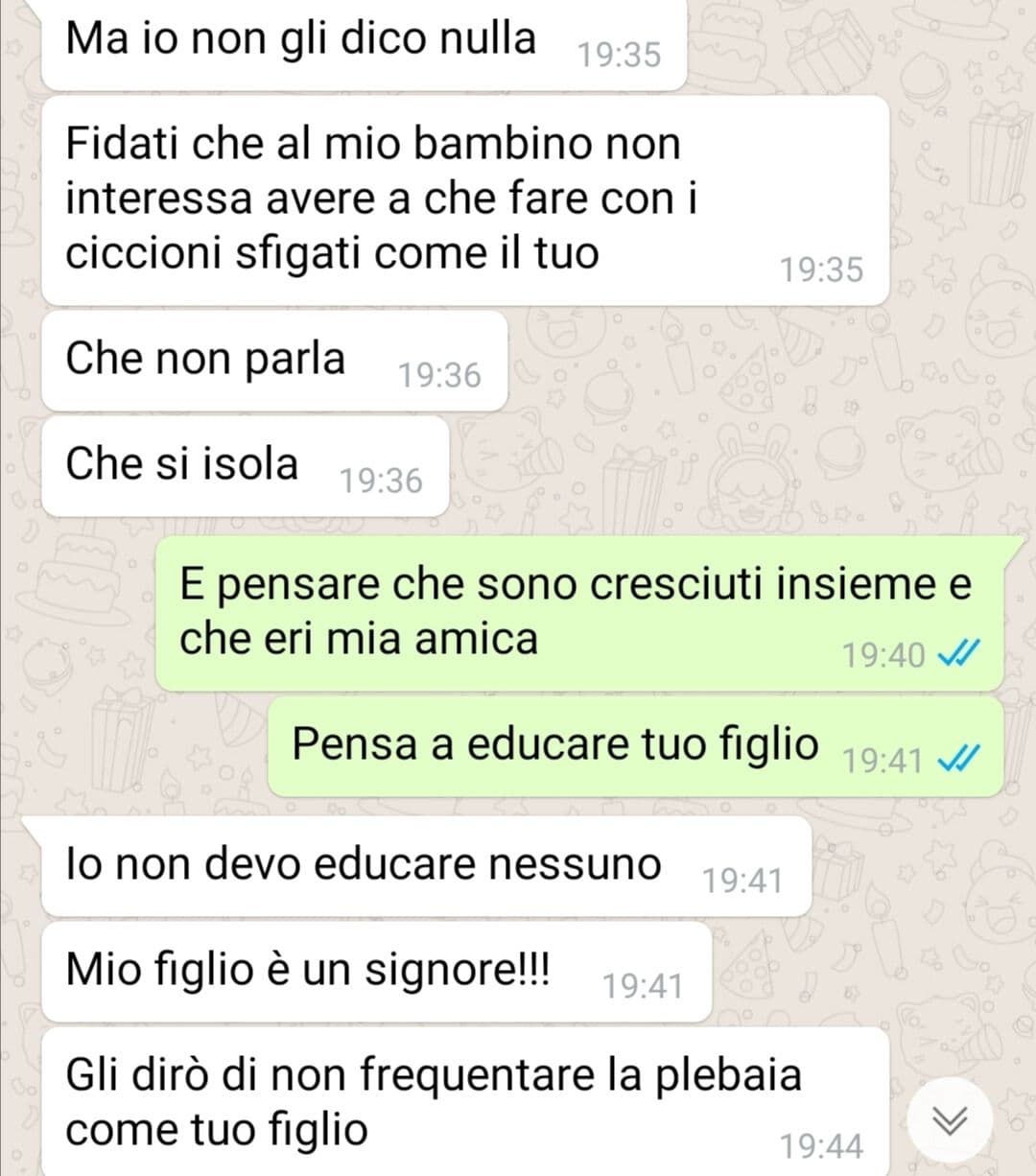The image size is (1036, 1176).
Task: Tap the blue read ticks beside 19:41
Action: 957,760
